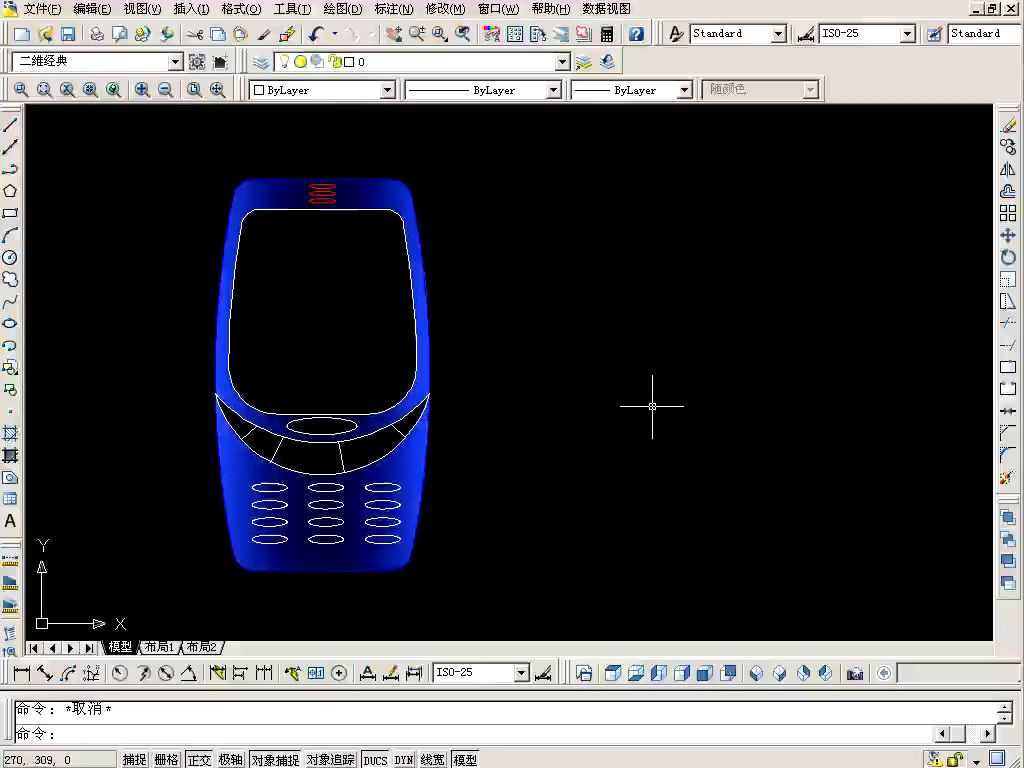Select the Erase modify tool
Viewport: 1024px width, 768px height.
pyautogui.click(x=1008, y=125)
